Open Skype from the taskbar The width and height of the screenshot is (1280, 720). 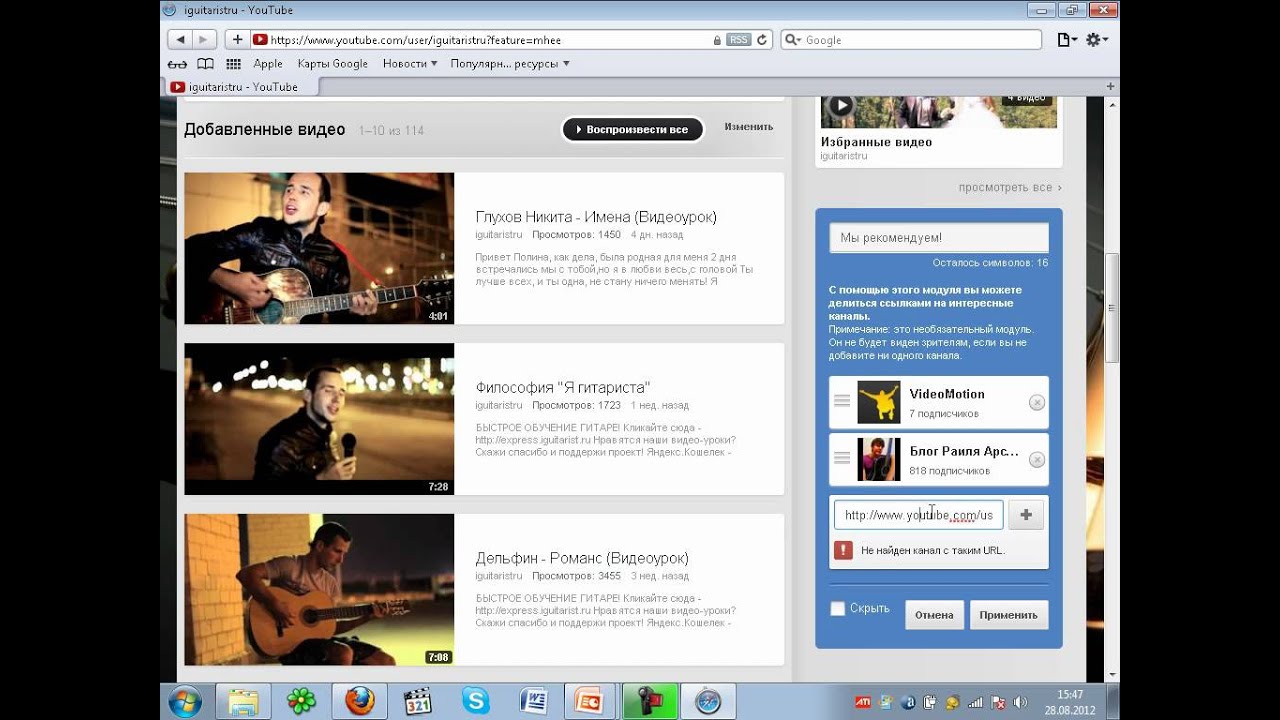475,702
